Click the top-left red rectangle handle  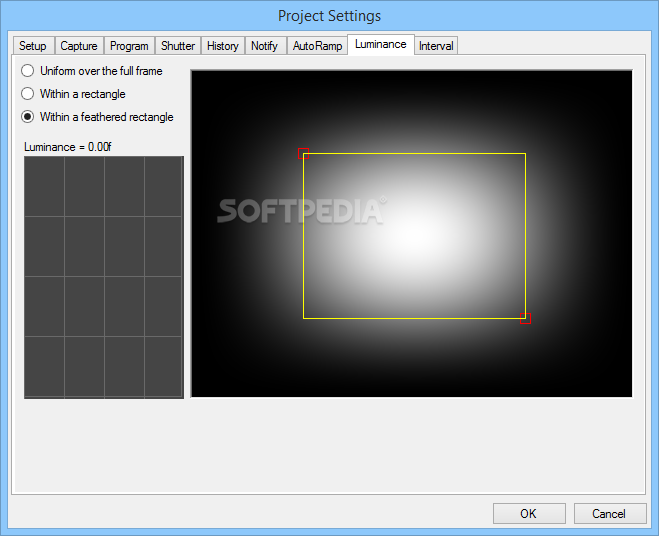[x=303, y=153]
